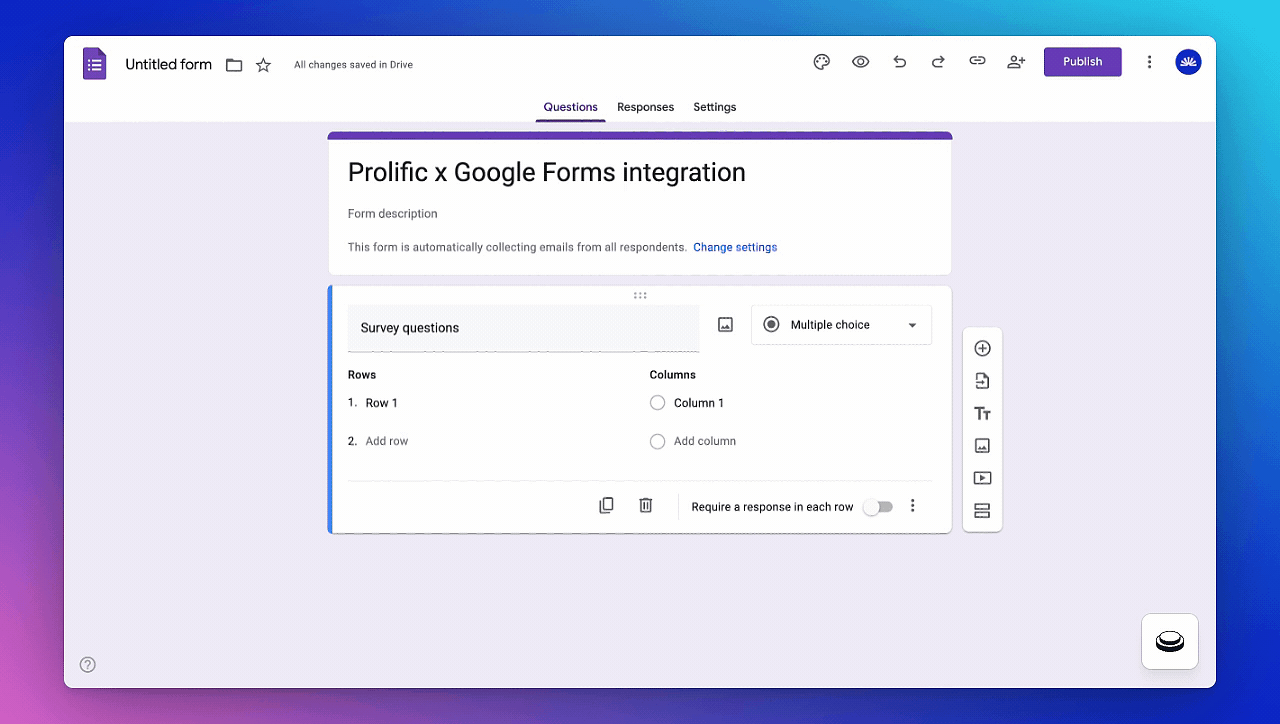Open the help question mark icon
The width and height of the screenshot is (1280, 724).
click(88, 665)
